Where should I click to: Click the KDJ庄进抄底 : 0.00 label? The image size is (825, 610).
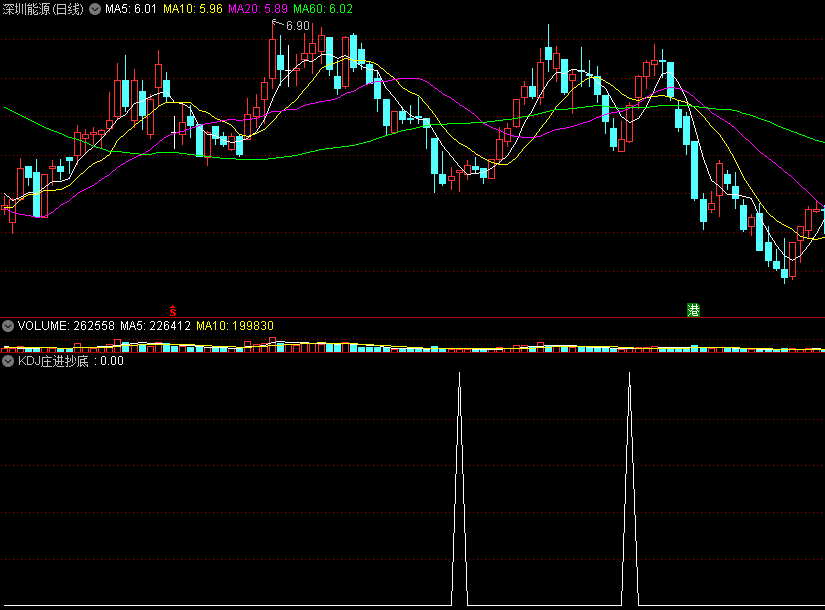click(71, 361)
